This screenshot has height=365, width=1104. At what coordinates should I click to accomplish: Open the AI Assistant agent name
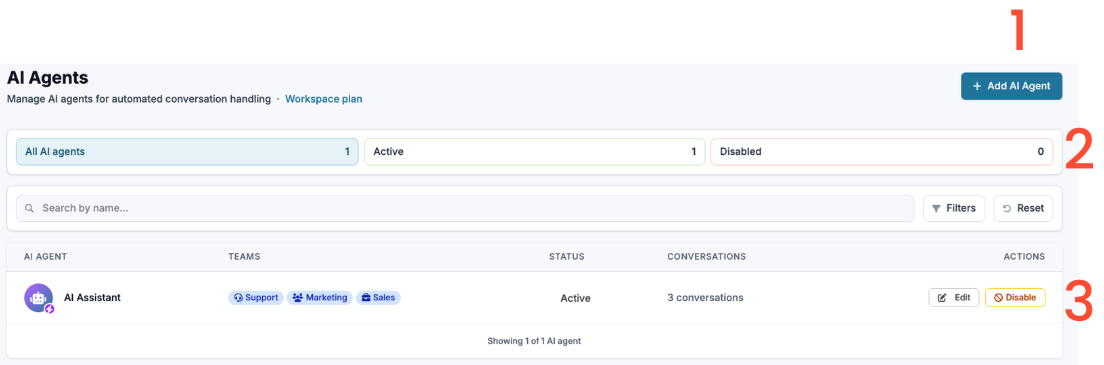click(92, 298)
